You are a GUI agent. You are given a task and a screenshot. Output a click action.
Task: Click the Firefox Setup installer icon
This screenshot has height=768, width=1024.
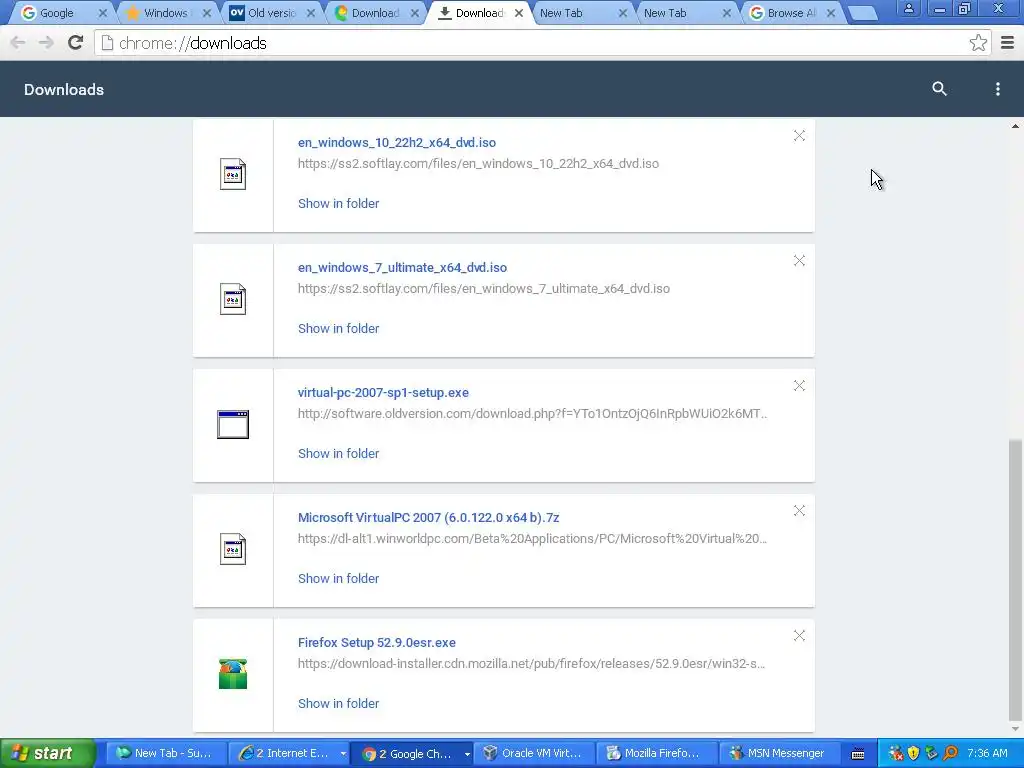(233, 674)
